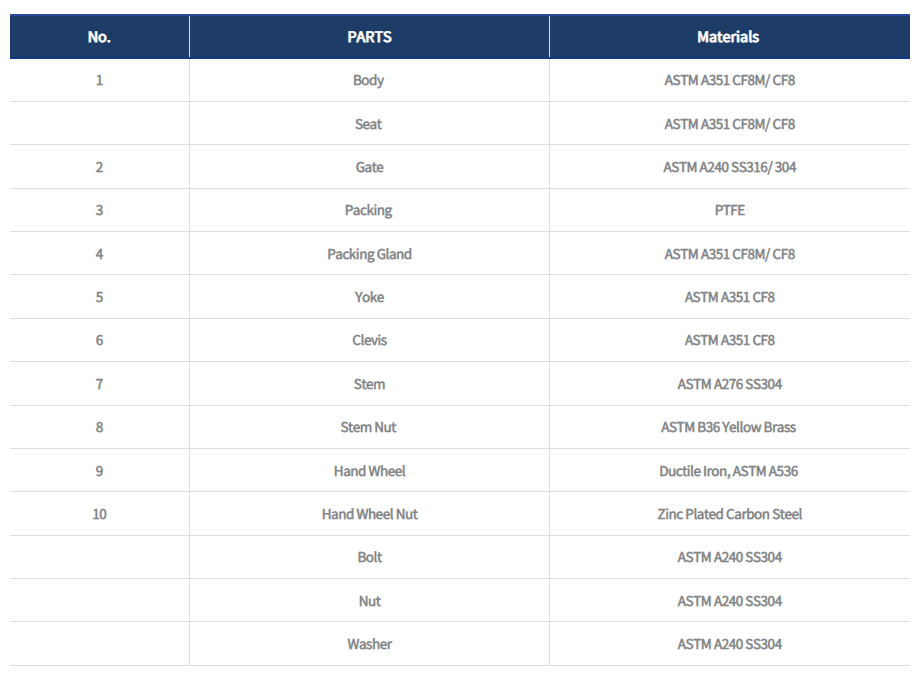The width and height of the screenshot is (922, 684).
Task: Select the "Clevis" part cell
Action: (369, 340)
